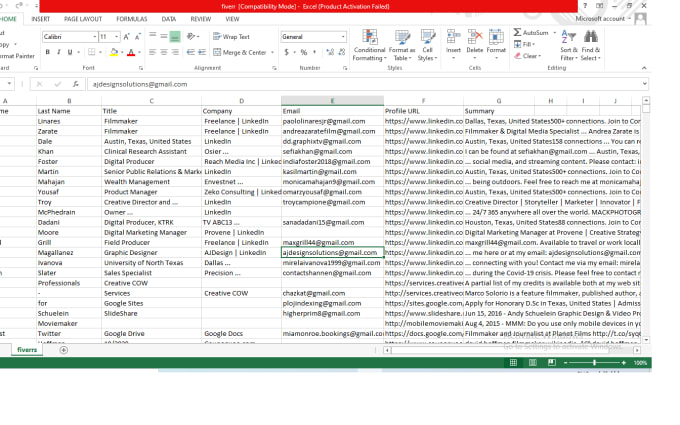This screenshot has height=425, width=680.
Task: Expand the formula bar
Action: coord(644,84)
